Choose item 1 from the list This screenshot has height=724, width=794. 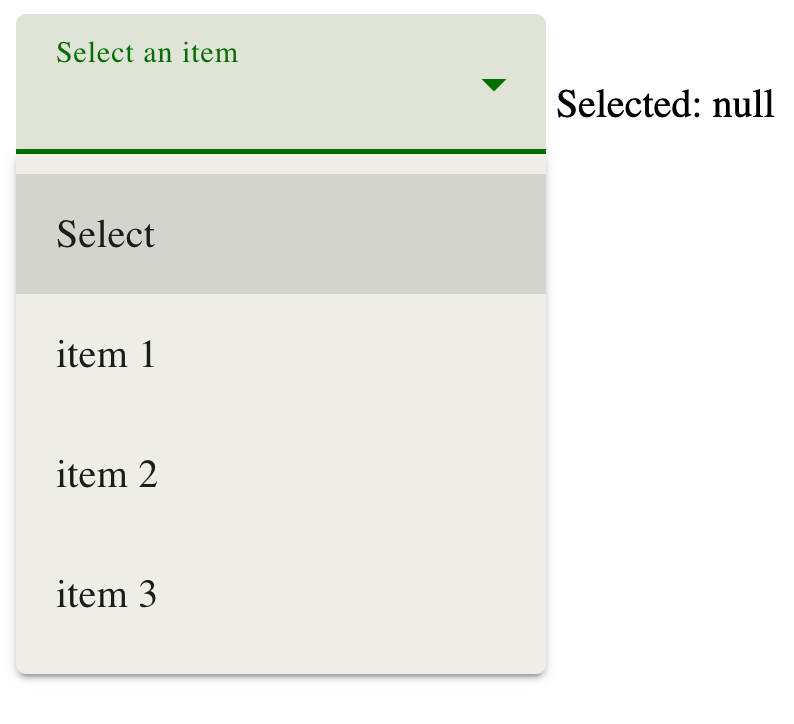click(x=281, y=354)
